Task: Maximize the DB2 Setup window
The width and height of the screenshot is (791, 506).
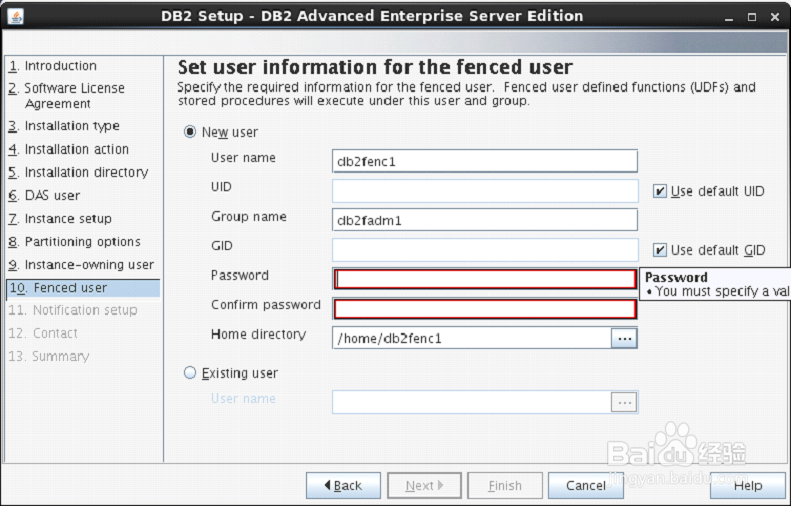Action: tap(752, 17)
